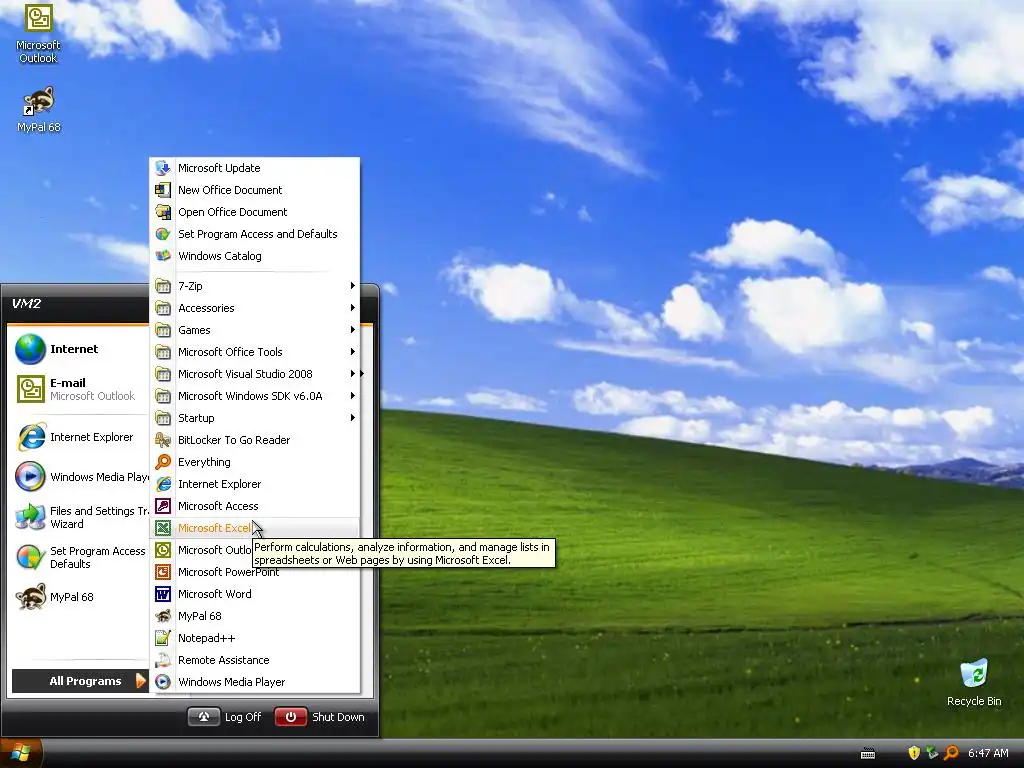Click the security shield tray icon

914,753
